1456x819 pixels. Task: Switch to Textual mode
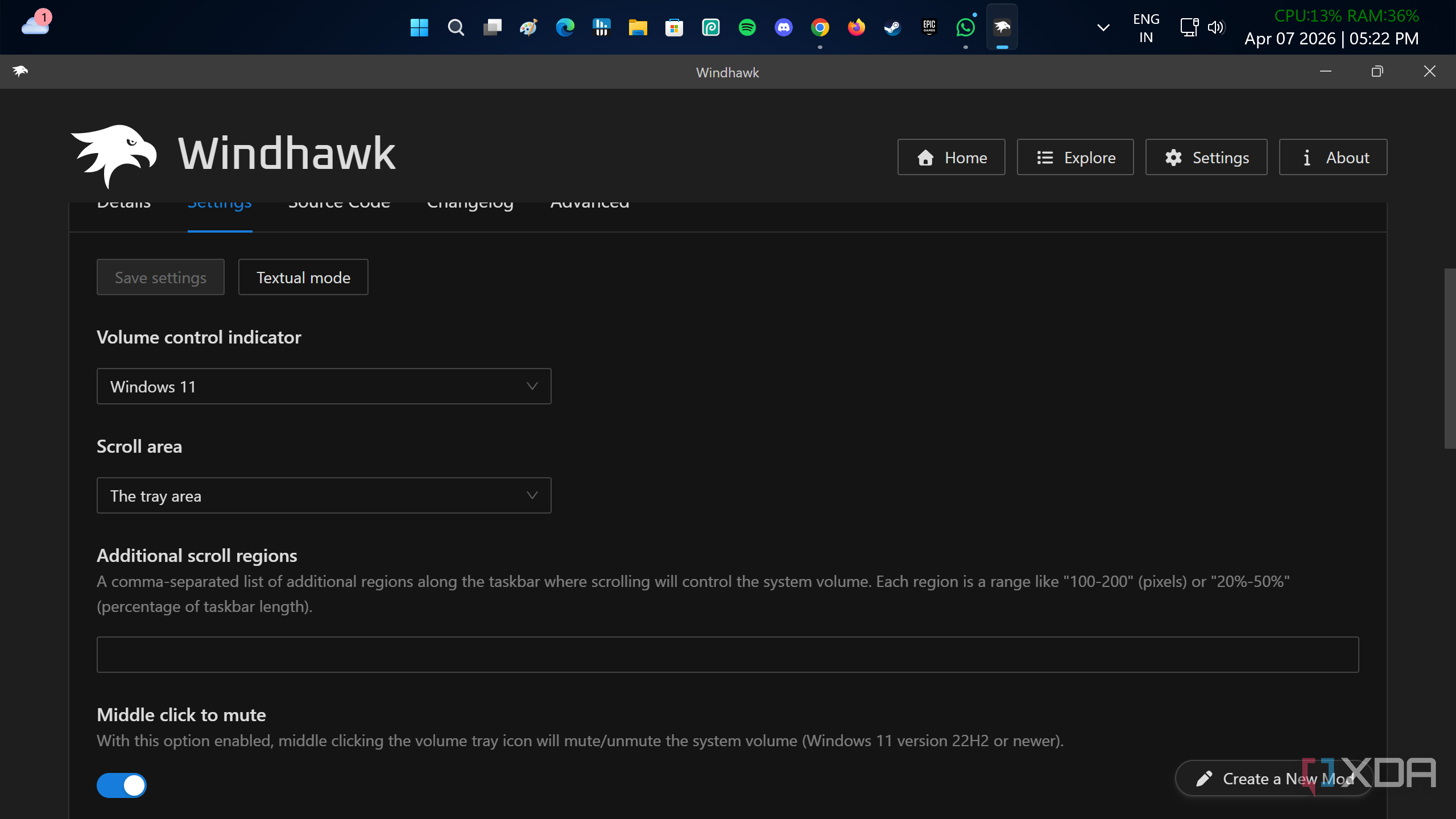pos(303,277)
